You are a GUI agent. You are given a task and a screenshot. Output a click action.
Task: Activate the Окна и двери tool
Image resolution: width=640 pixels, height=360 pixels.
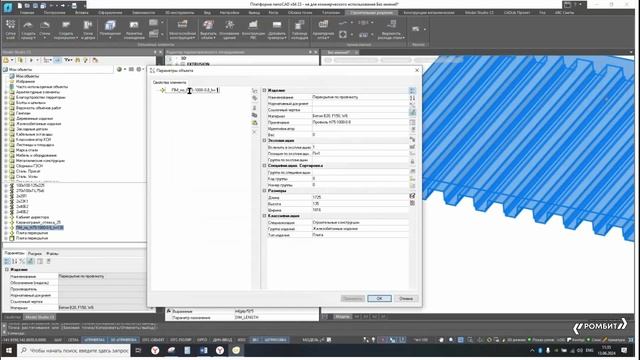(88, 29)
